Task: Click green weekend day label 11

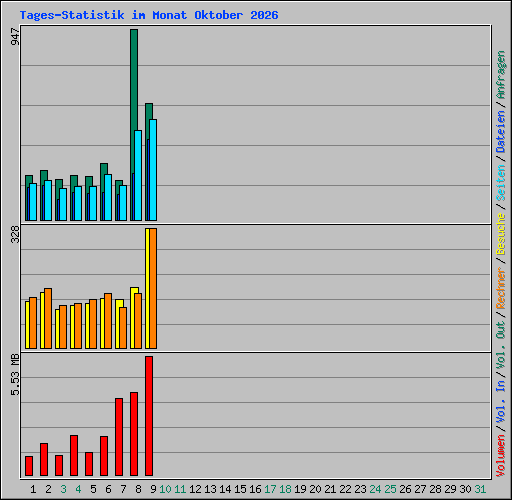Action: (180, 489)
